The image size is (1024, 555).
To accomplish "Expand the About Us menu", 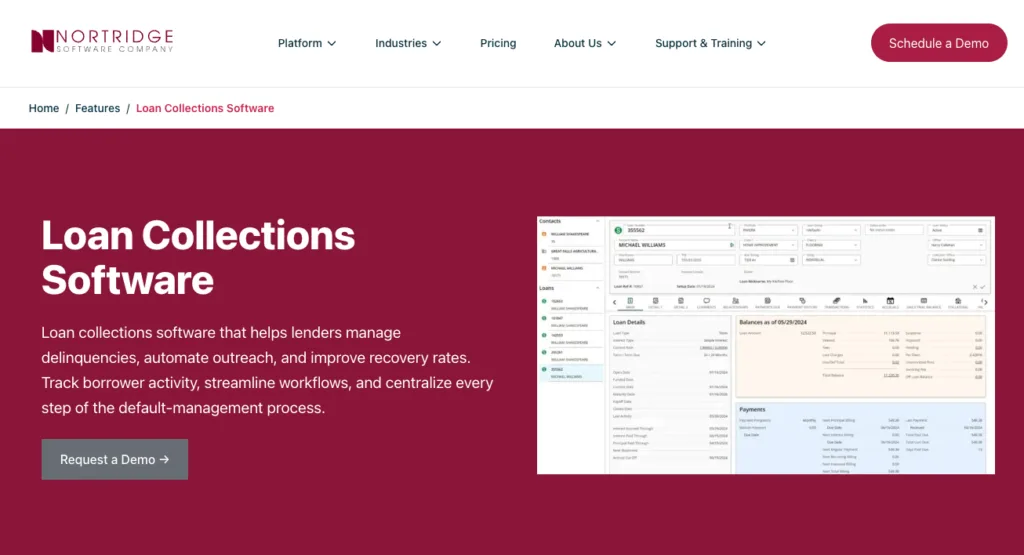I will (584, 43).
